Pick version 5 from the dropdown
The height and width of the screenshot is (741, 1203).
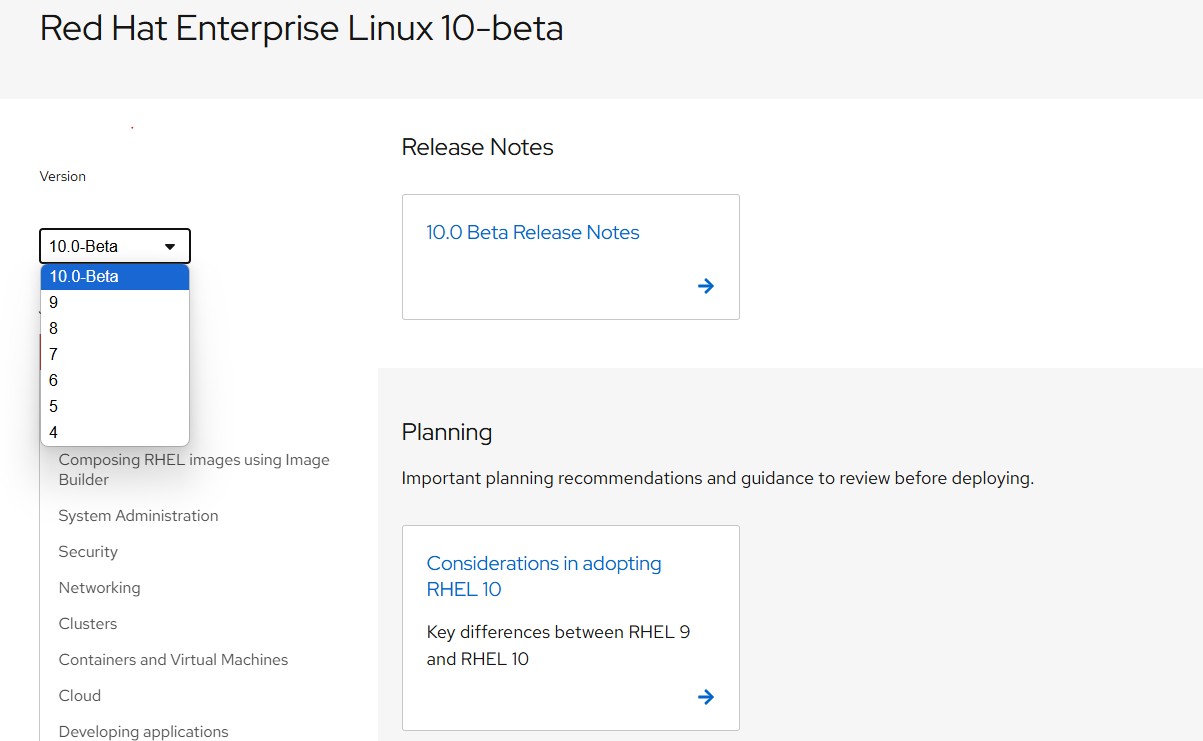click(115, 406)
